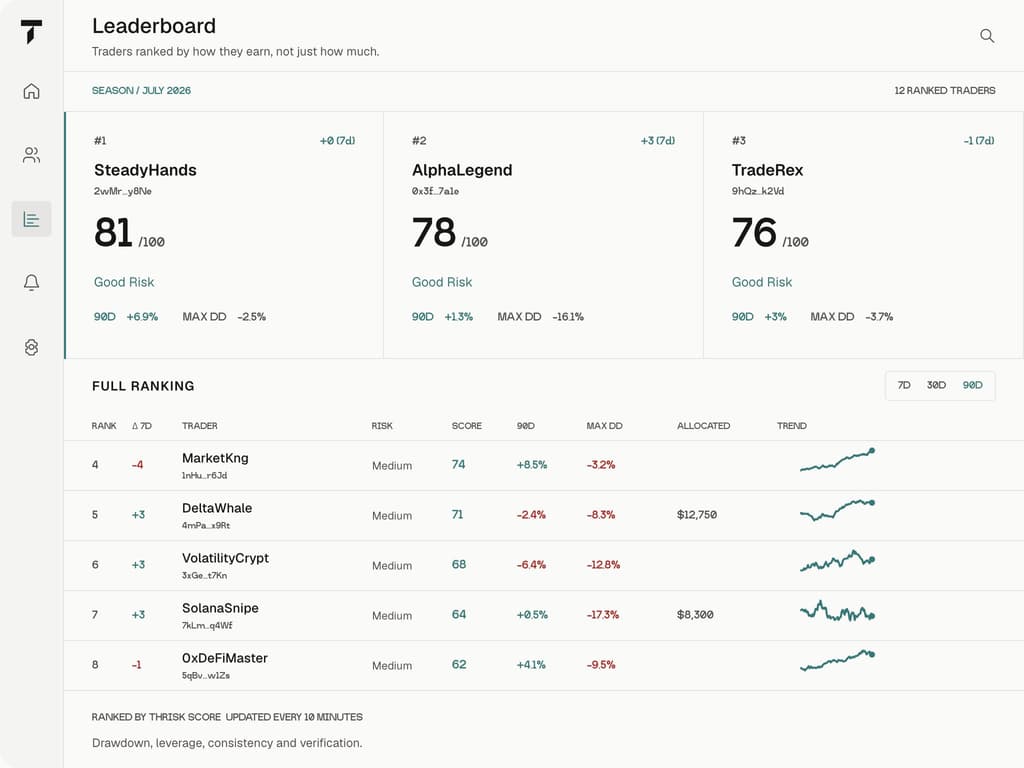This screenshot has height=768, width=1024.
Task: Open notifications bell icon
Action: 31,282
